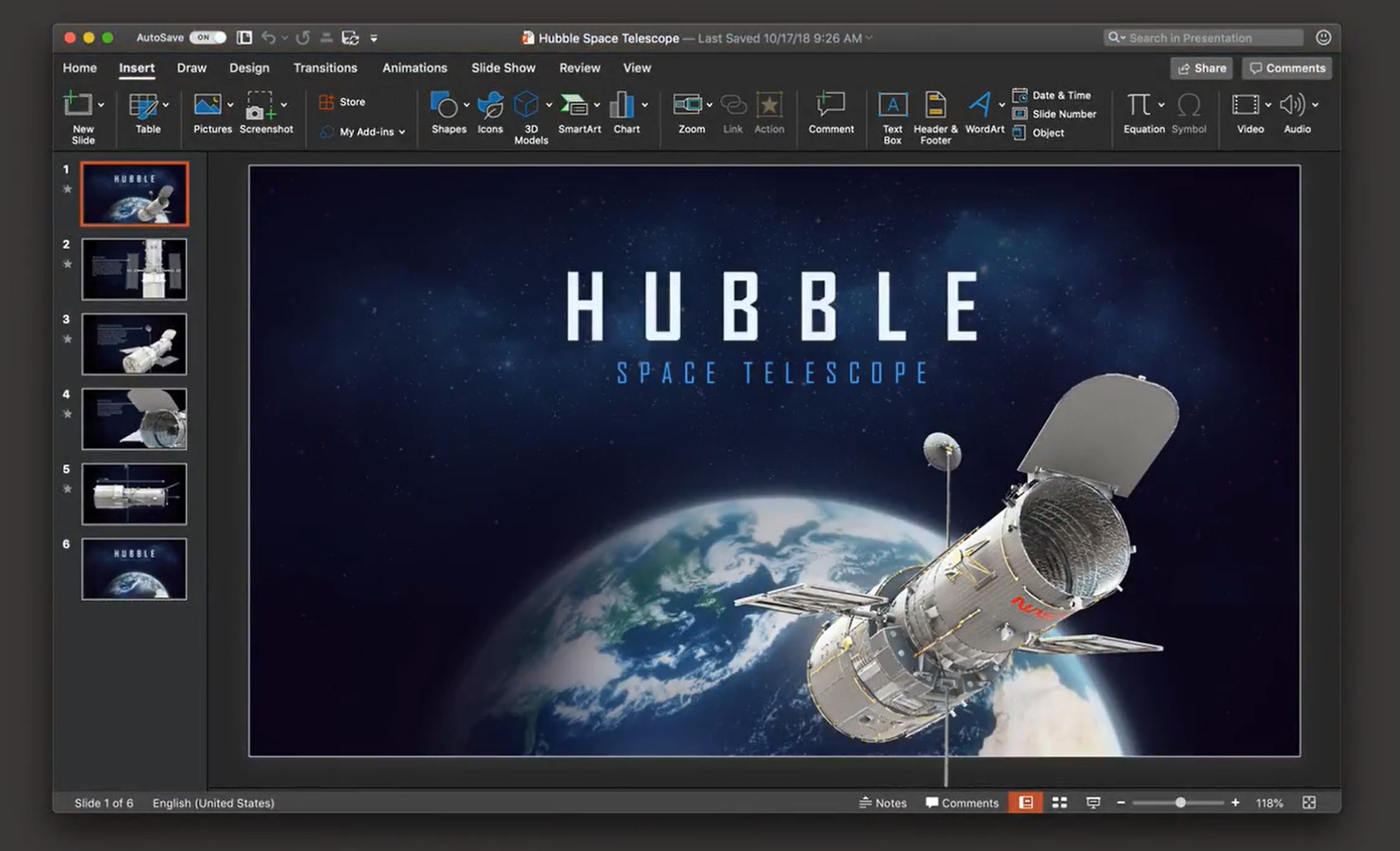
Task: Insert a Video icon
Action: (1246, 105)
